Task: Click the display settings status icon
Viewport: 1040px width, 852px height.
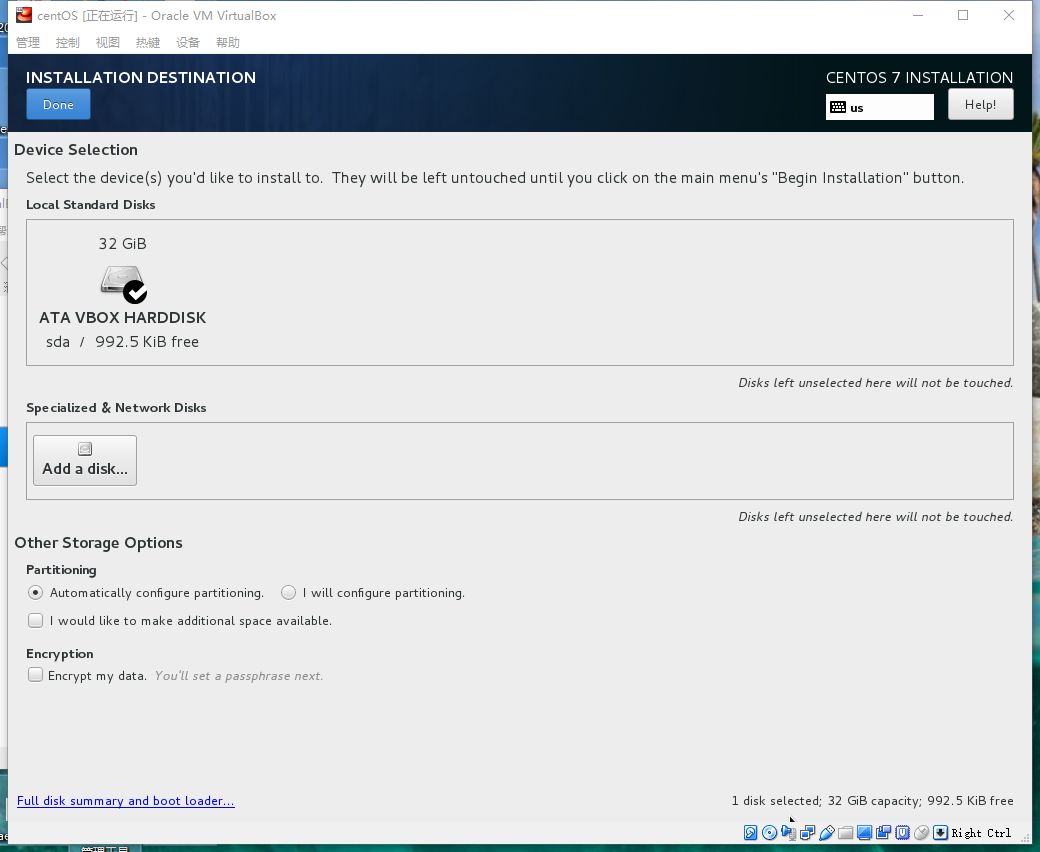Action: tap(864, 832)
